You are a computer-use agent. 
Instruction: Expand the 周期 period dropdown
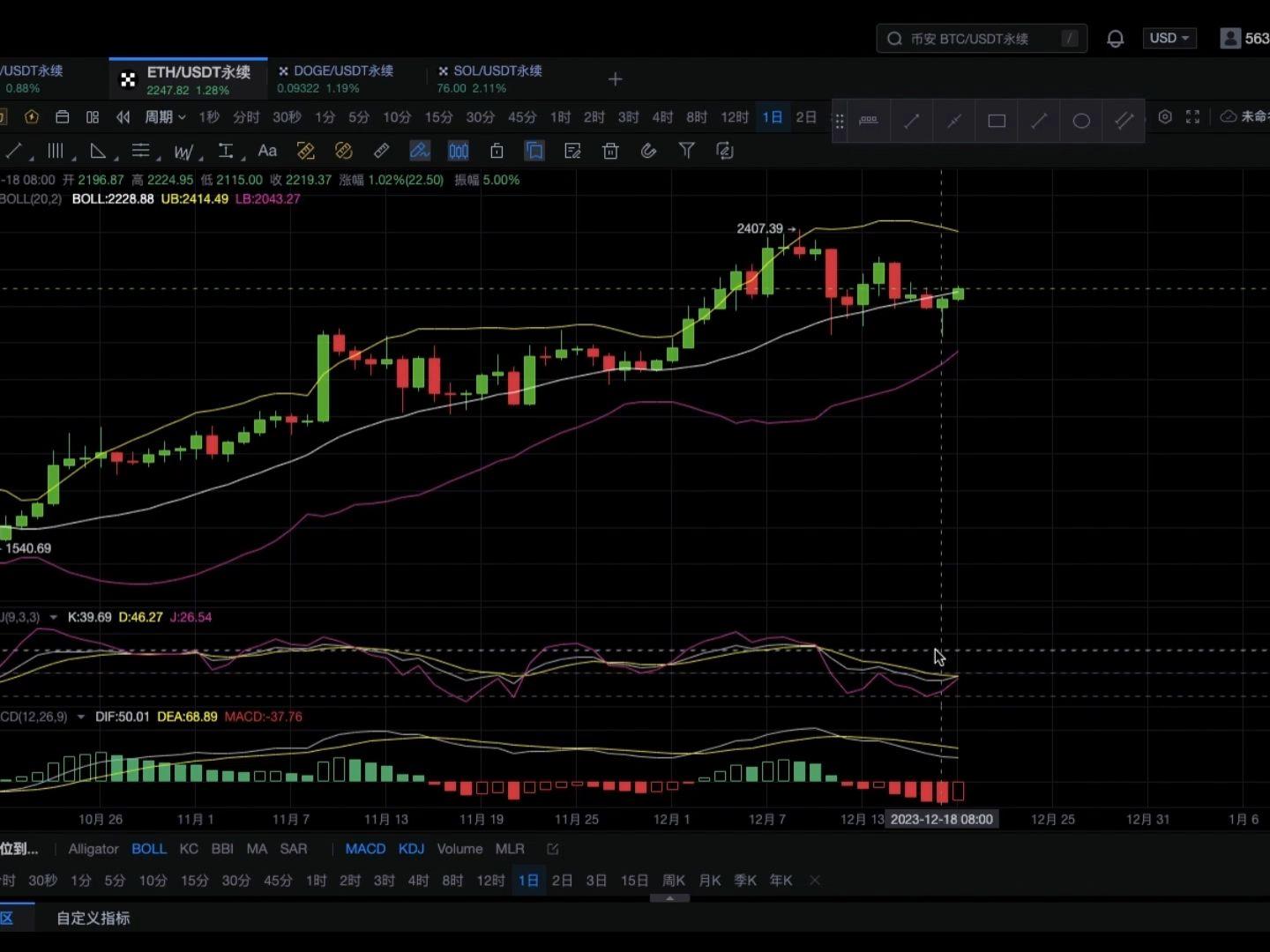point(165,117)
